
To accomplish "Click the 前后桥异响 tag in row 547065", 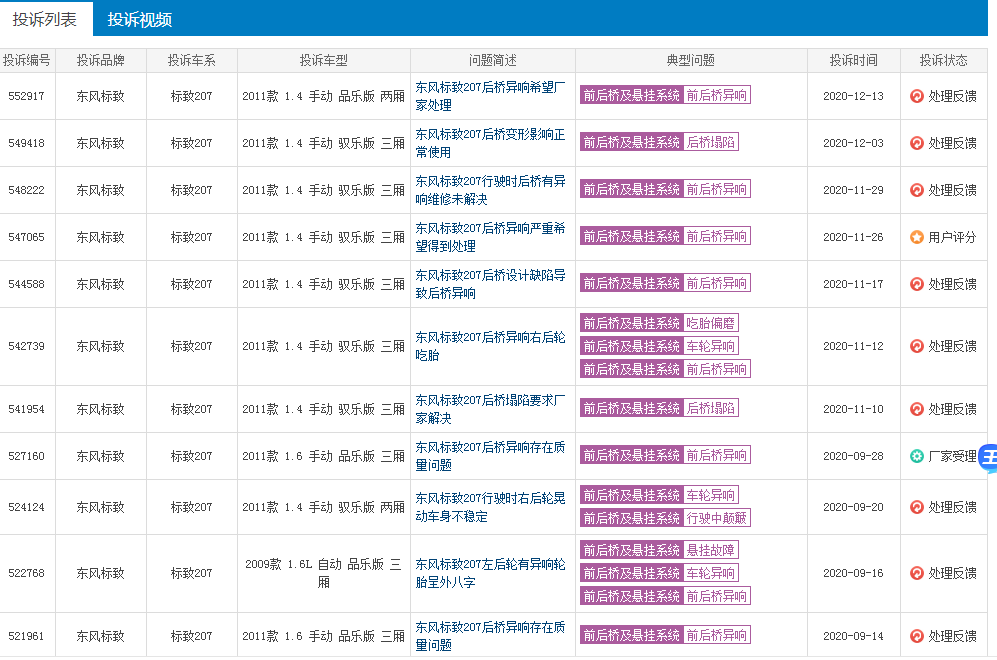I will click(x=717, y=236).
